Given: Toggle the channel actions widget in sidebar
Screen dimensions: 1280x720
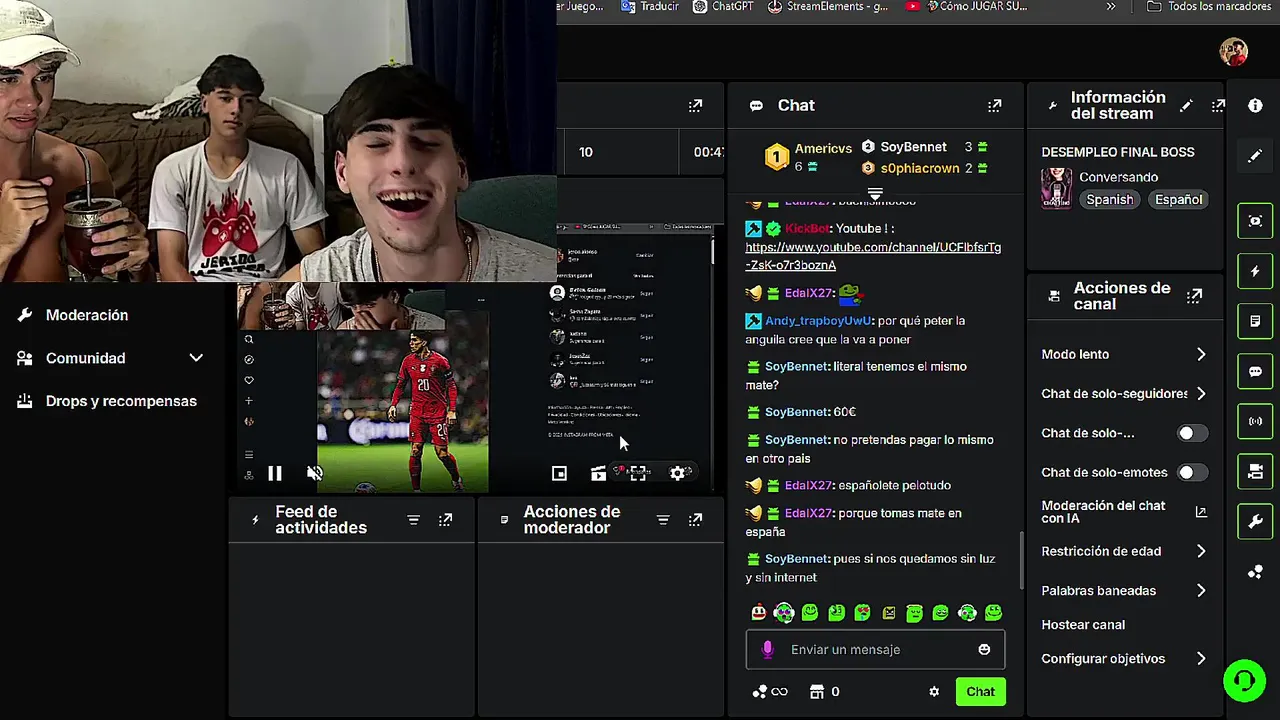Looking at the screenshot, I should (1255, 471).
